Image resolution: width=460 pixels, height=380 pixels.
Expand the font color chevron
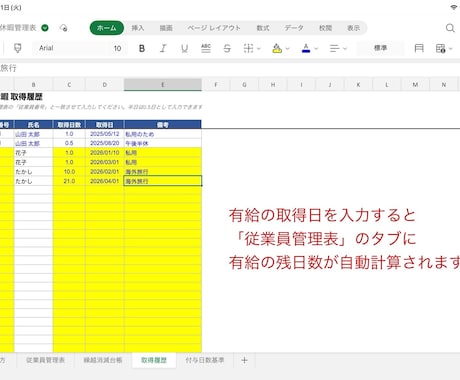316,49
